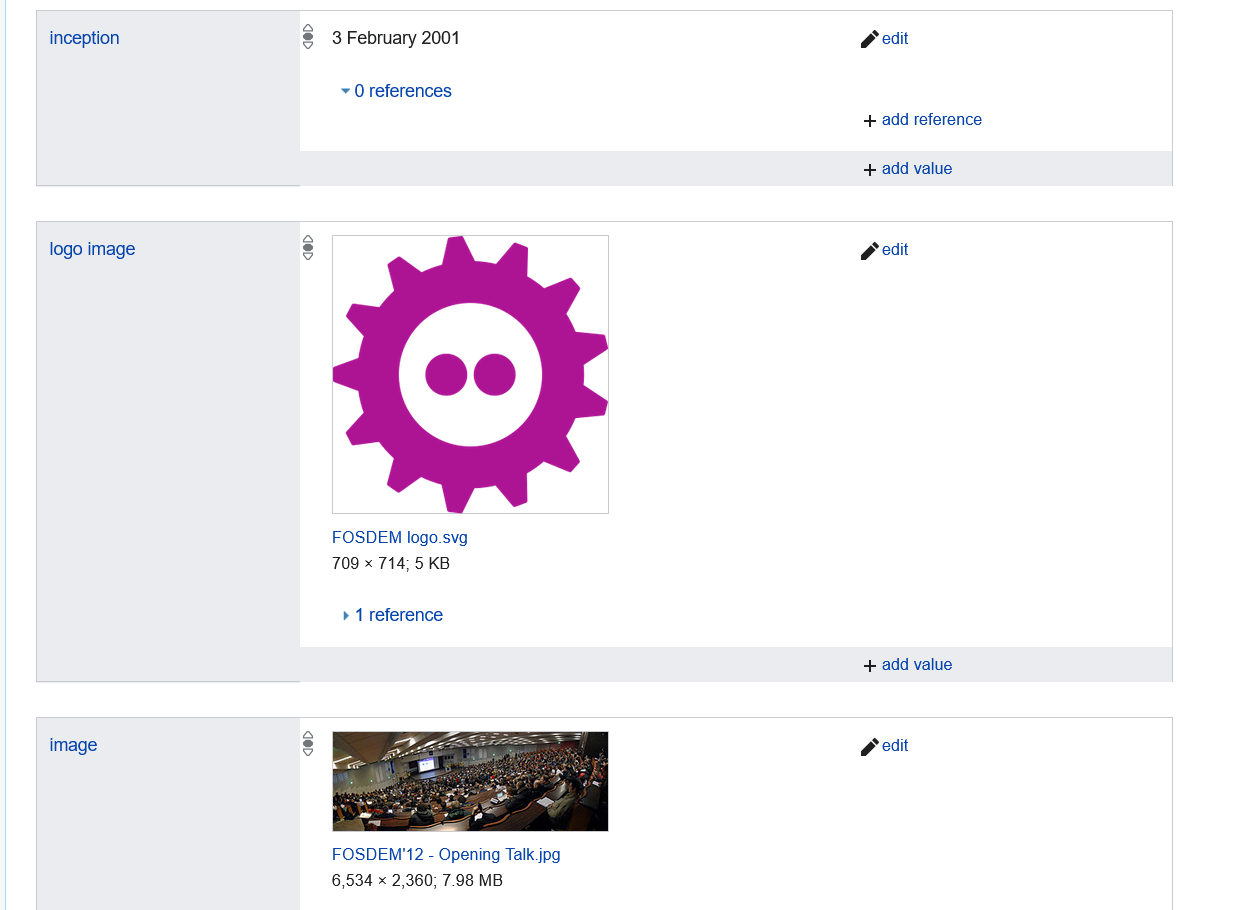
Task: Click the opening talk auditorium photo thumbnail
Action: (470, 781)
